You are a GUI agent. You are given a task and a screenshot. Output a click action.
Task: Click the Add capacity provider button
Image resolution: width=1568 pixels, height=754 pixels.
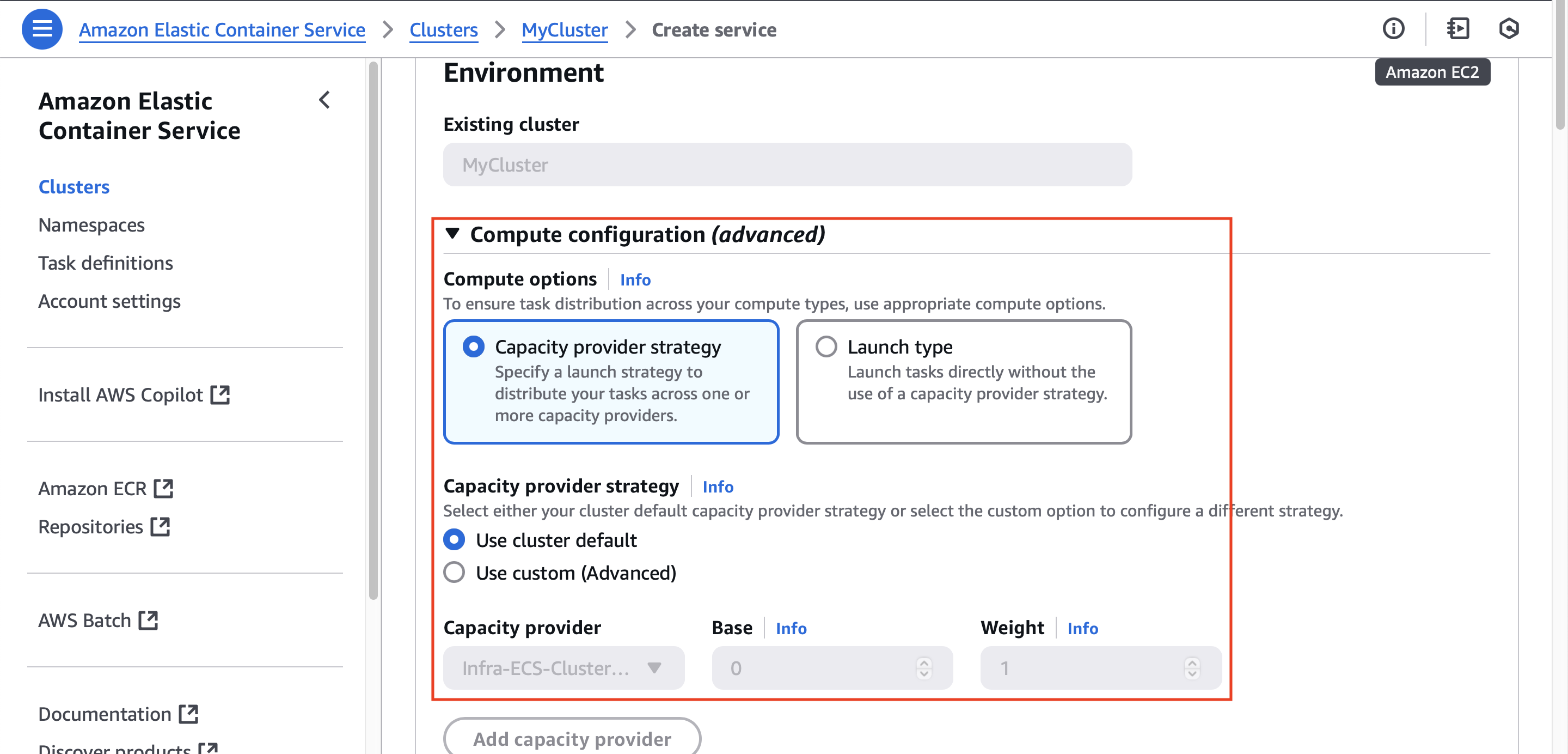click(x=572, y=737)
